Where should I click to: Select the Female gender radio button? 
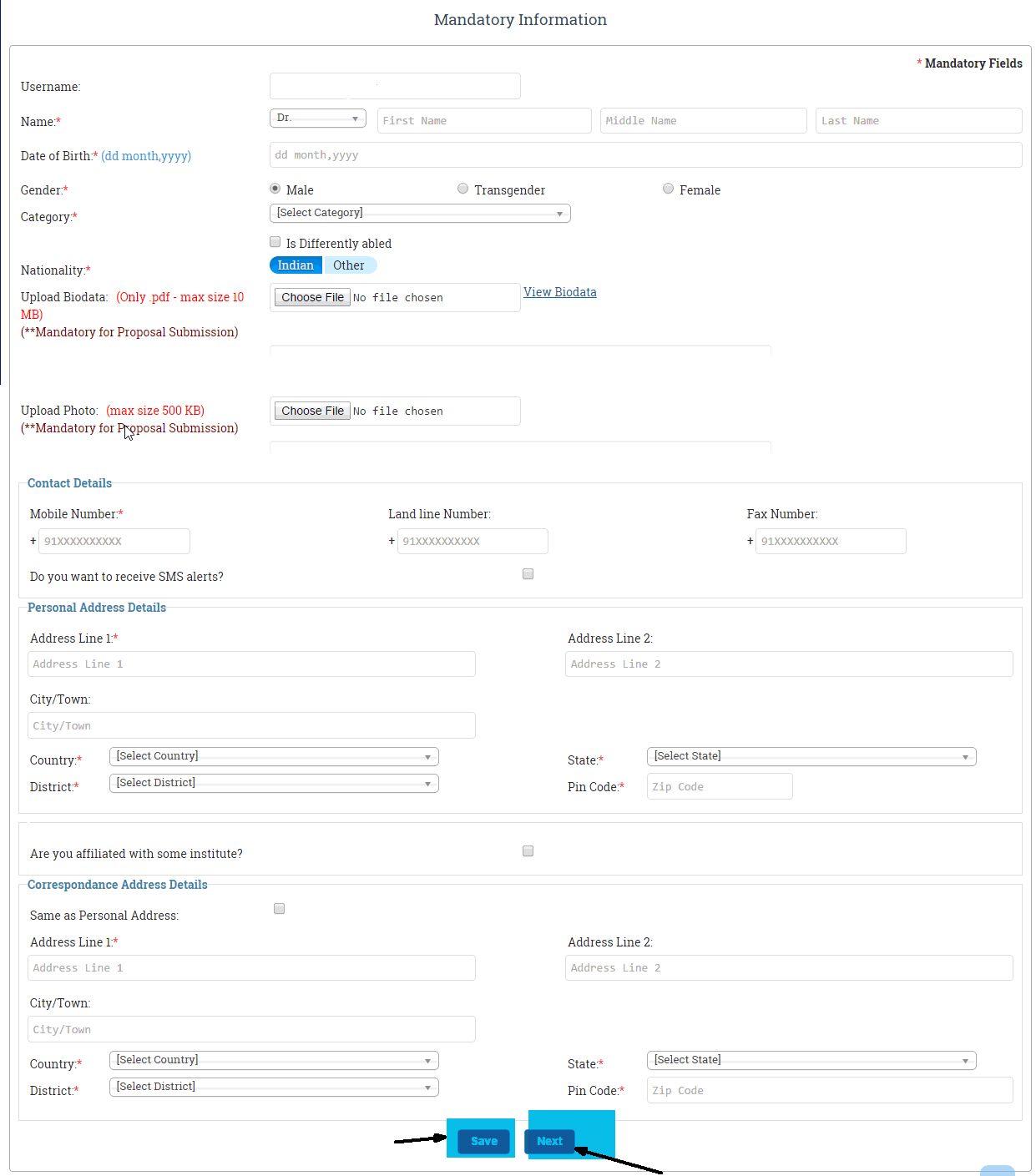click(x=668, y=189)
